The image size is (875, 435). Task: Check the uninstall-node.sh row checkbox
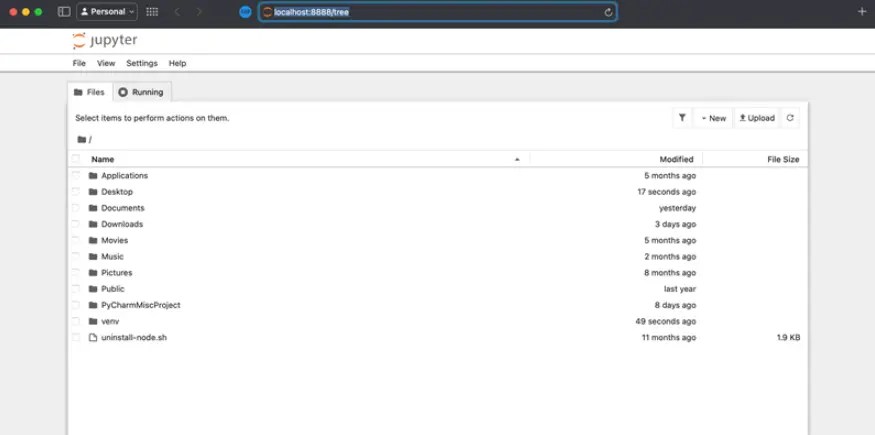76,337
